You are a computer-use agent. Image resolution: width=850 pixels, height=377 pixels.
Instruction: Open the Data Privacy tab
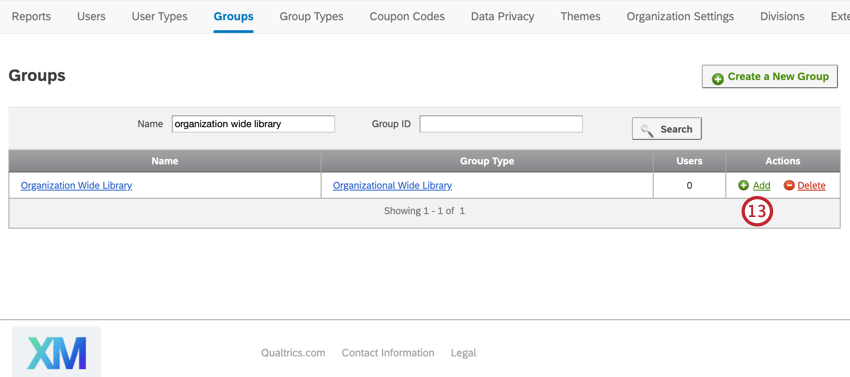(503, 16)
